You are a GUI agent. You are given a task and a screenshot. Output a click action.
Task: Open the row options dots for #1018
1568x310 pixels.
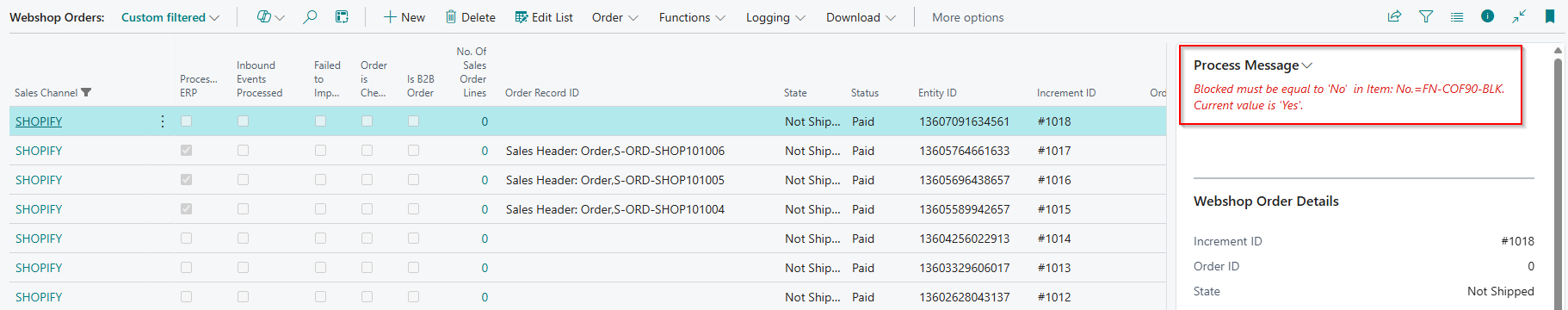(163, 121)
